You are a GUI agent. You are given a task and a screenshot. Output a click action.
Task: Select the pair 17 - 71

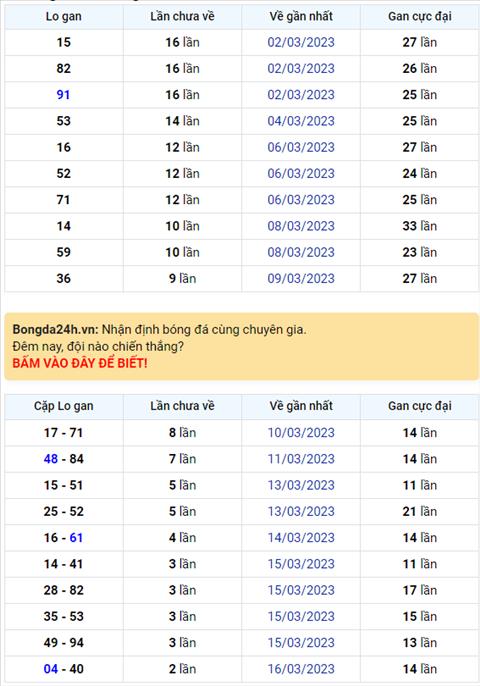tap(63, 433)
